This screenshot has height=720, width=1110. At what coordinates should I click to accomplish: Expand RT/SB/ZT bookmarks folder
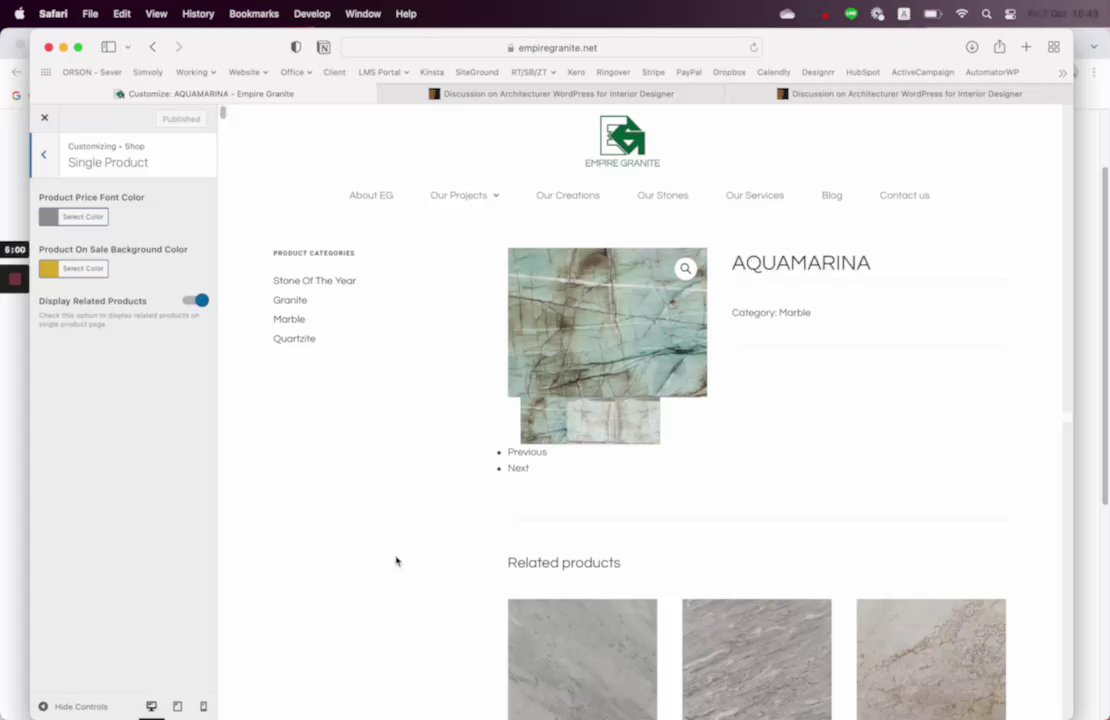pyautogui.click(x=533, y=72)
